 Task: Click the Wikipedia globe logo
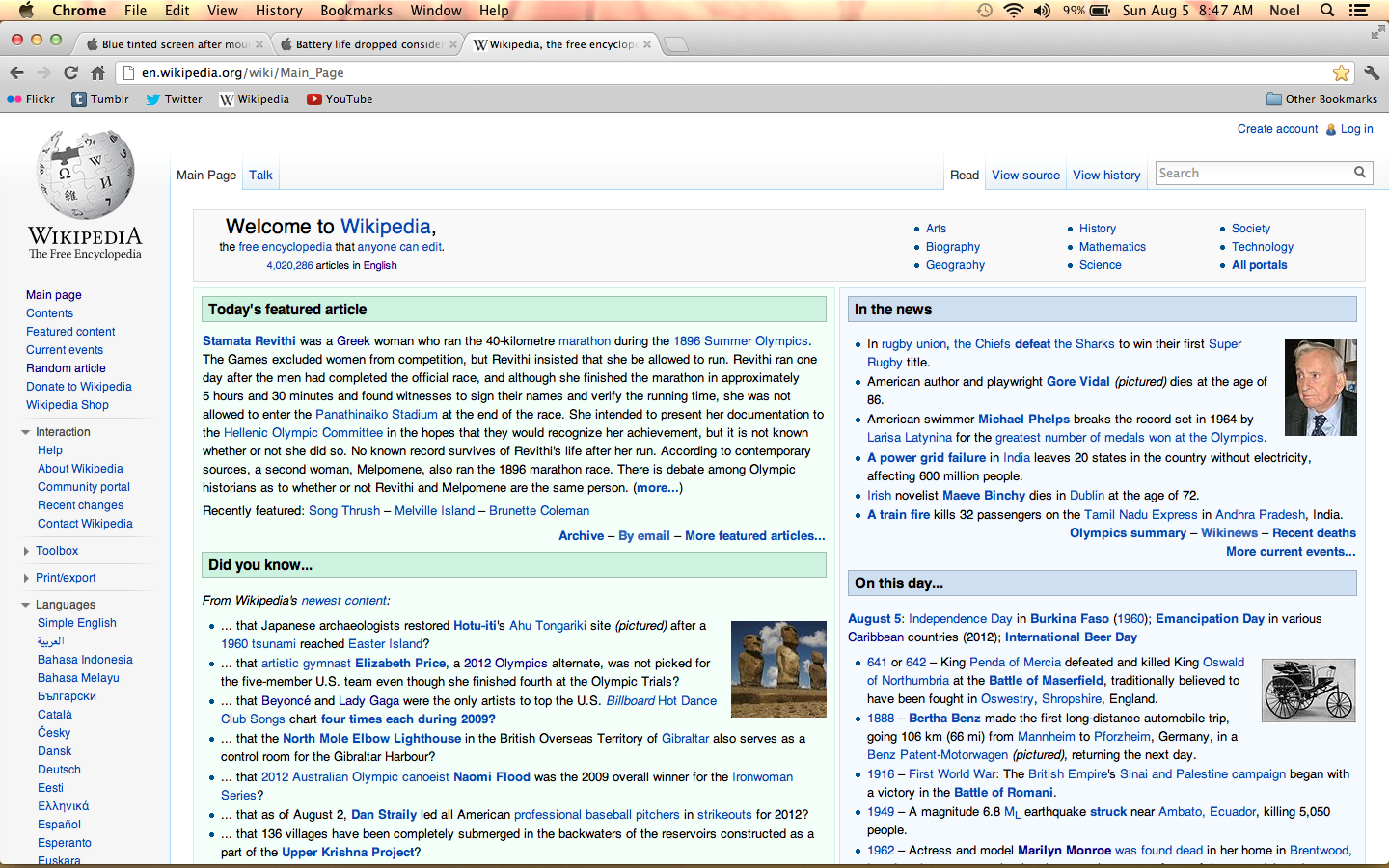(85, 175)
